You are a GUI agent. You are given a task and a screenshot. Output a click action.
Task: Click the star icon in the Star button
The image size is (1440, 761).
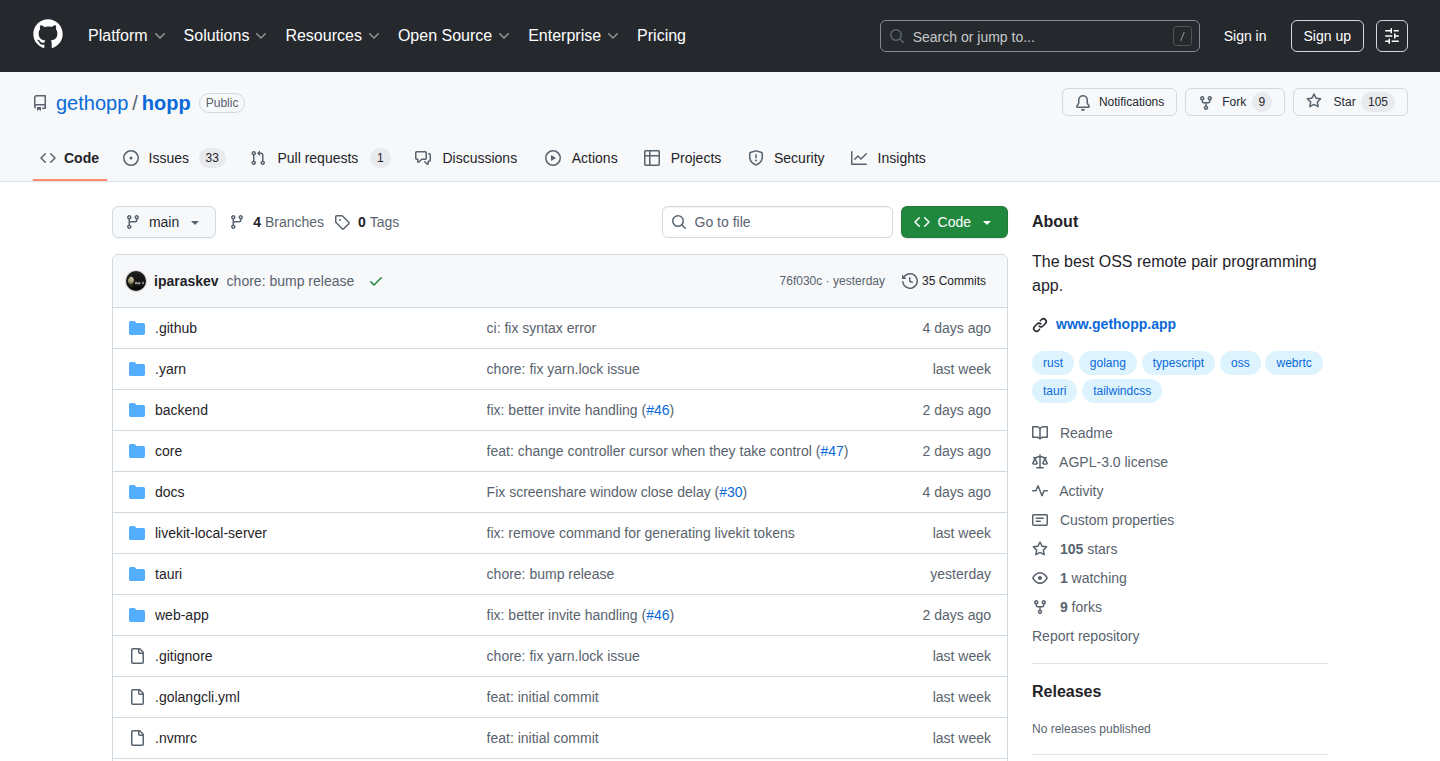coord(1314,102)
